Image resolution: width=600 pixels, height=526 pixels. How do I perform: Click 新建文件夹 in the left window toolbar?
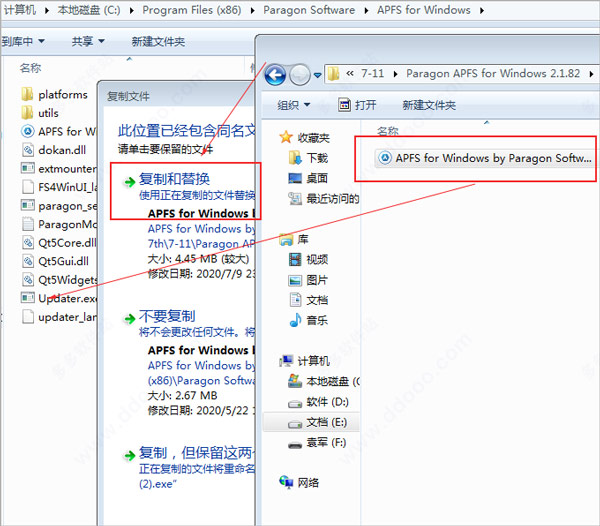tap(158, 41)
